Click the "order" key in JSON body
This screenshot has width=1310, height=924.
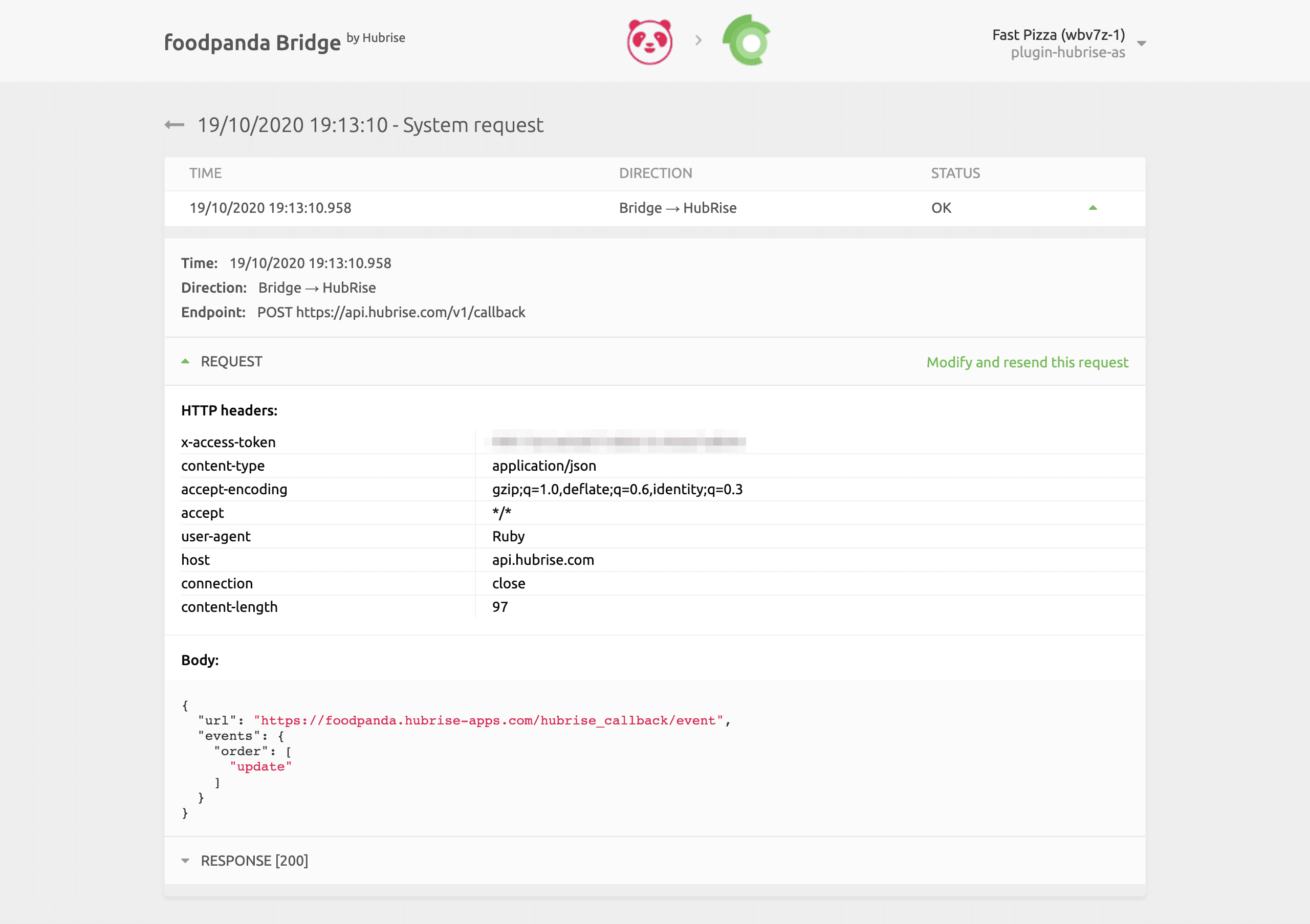(241, 751)
